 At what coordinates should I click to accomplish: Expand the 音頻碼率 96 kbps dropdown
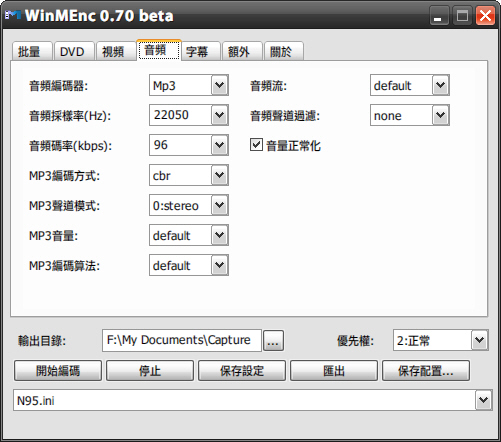click(220, 145)
